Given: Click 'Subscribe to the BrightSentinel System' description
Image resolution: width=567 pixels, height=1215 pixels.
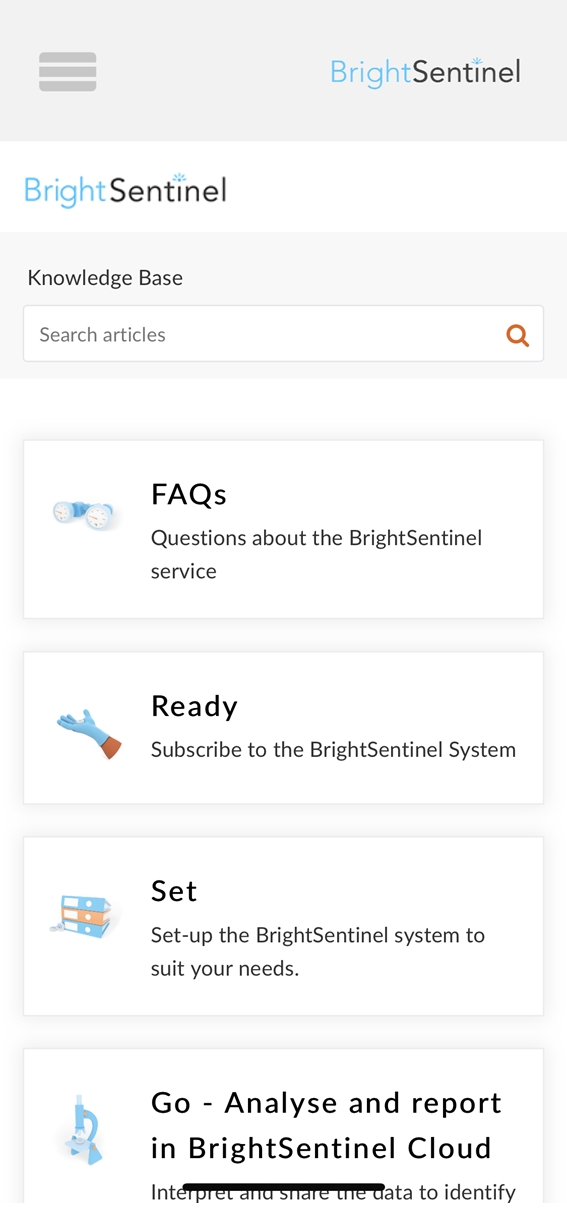Looking at the screenshot, I should click(x=333, y=750).
